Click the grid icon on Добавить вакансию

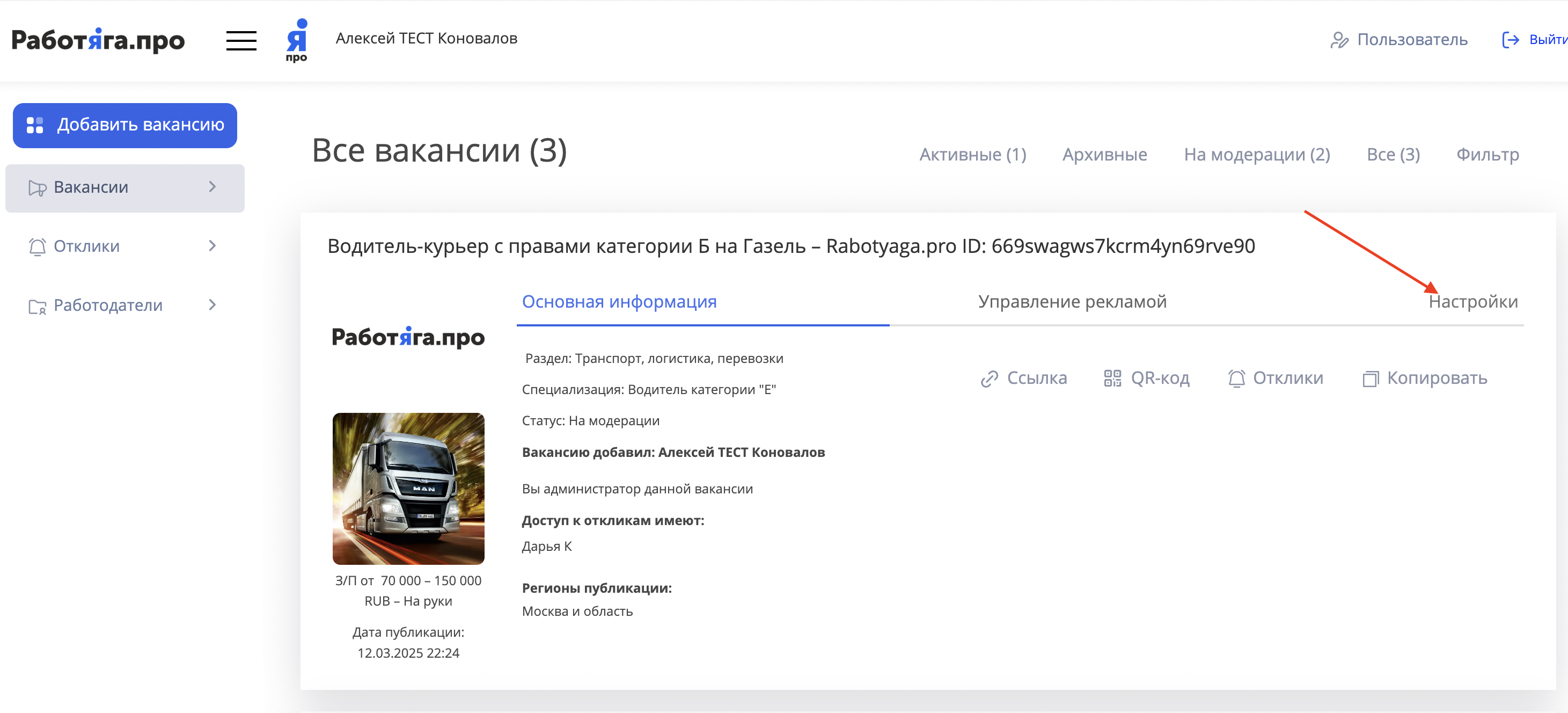coord(35,125)
